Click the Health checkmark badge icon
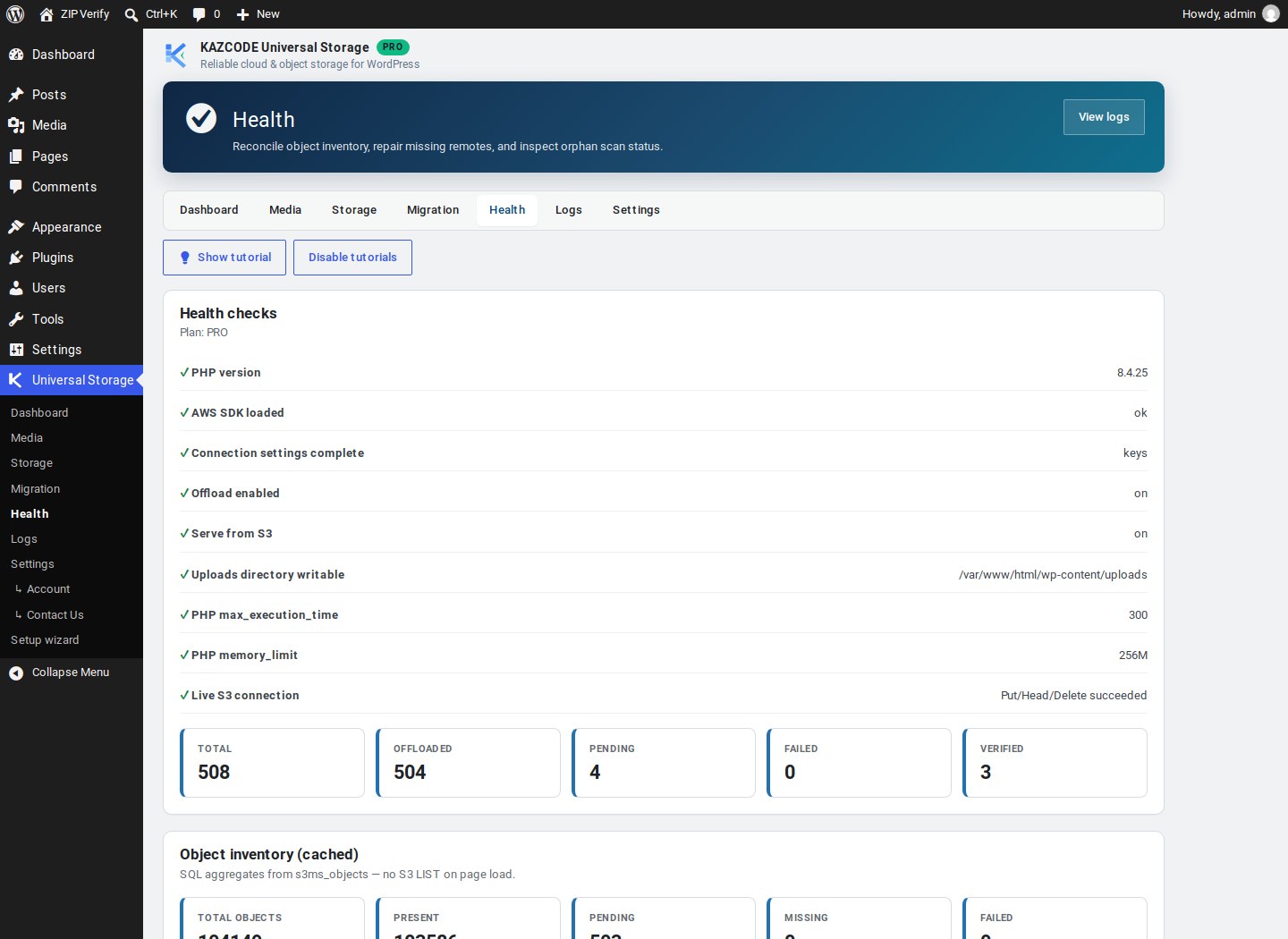This screenshot has width=1288, height=939. pos(201,118)
